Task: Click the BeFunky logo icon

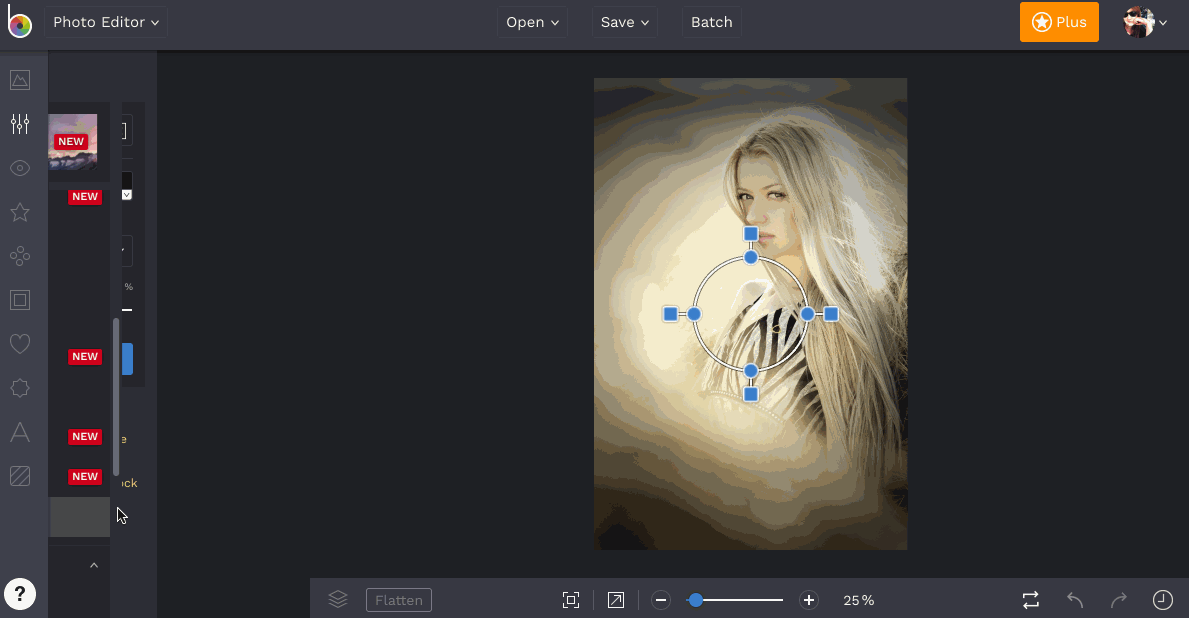Action: pos(19,22)
